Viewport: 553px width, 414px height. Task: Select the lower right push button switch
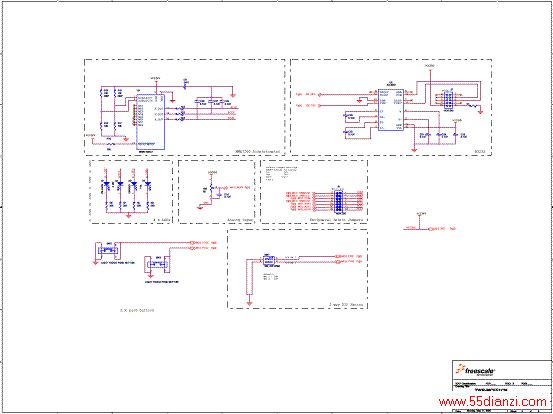click(x=157, y=264)
